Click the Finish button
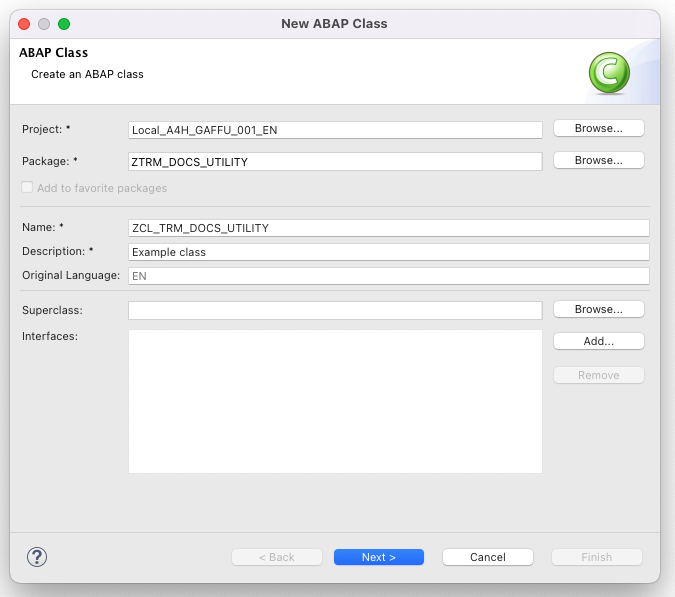 tap(597, 557)
